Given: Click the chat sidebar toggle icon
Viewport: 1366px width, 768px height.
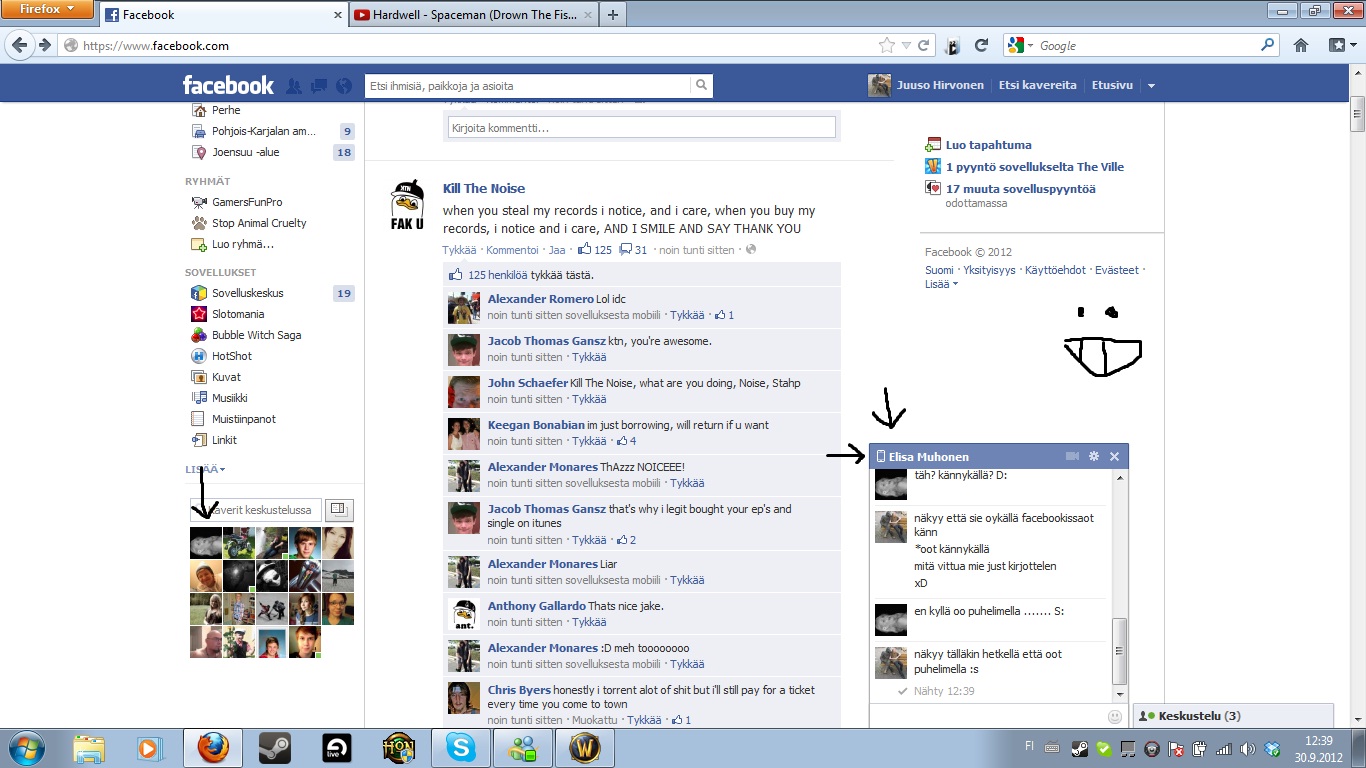Looking at the screenshot, I should coord(339,510).
